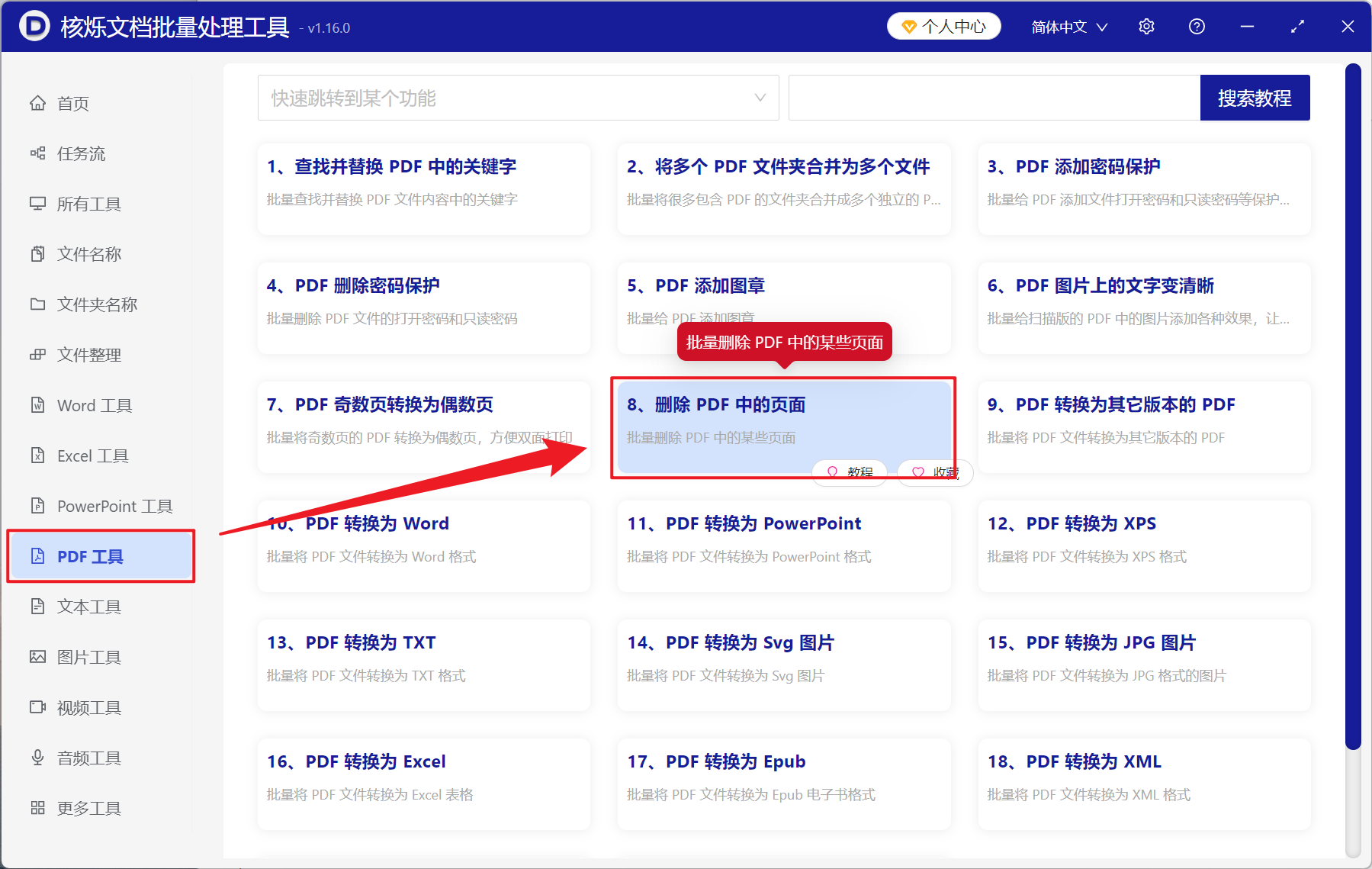Open 更多工具 at the sidebar bottom
The width and height of the screenshot is (1372, 869).
[89, 807]
